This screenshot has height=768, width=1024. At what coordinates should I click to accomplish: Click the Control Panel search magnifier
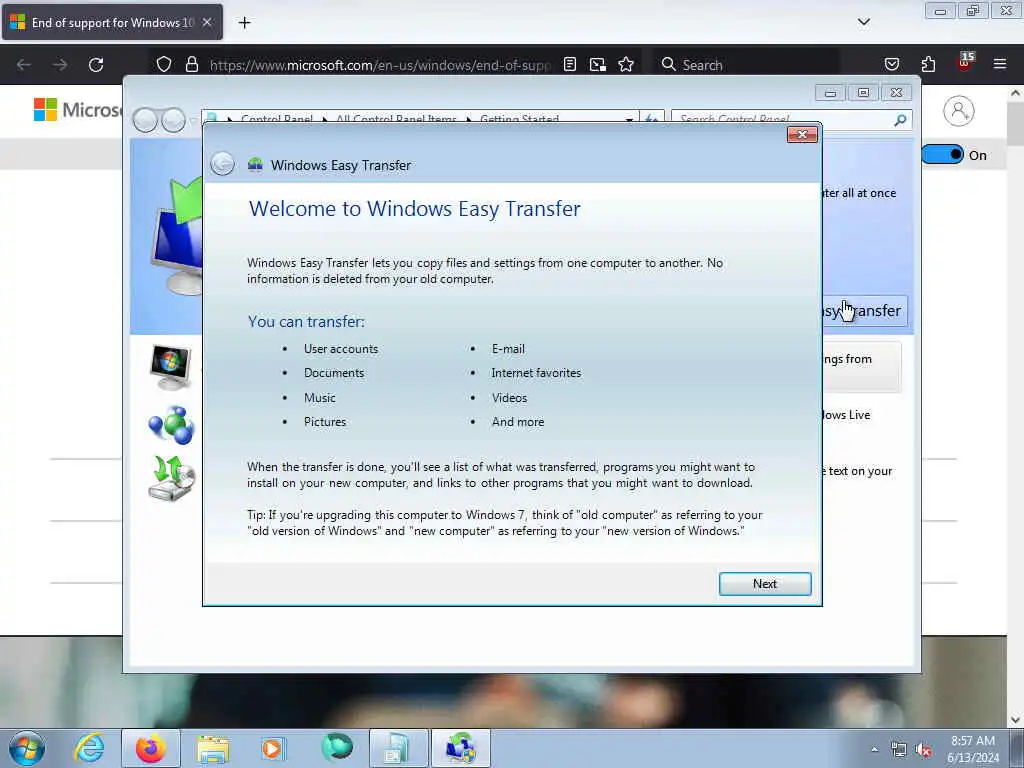(900, 120)
